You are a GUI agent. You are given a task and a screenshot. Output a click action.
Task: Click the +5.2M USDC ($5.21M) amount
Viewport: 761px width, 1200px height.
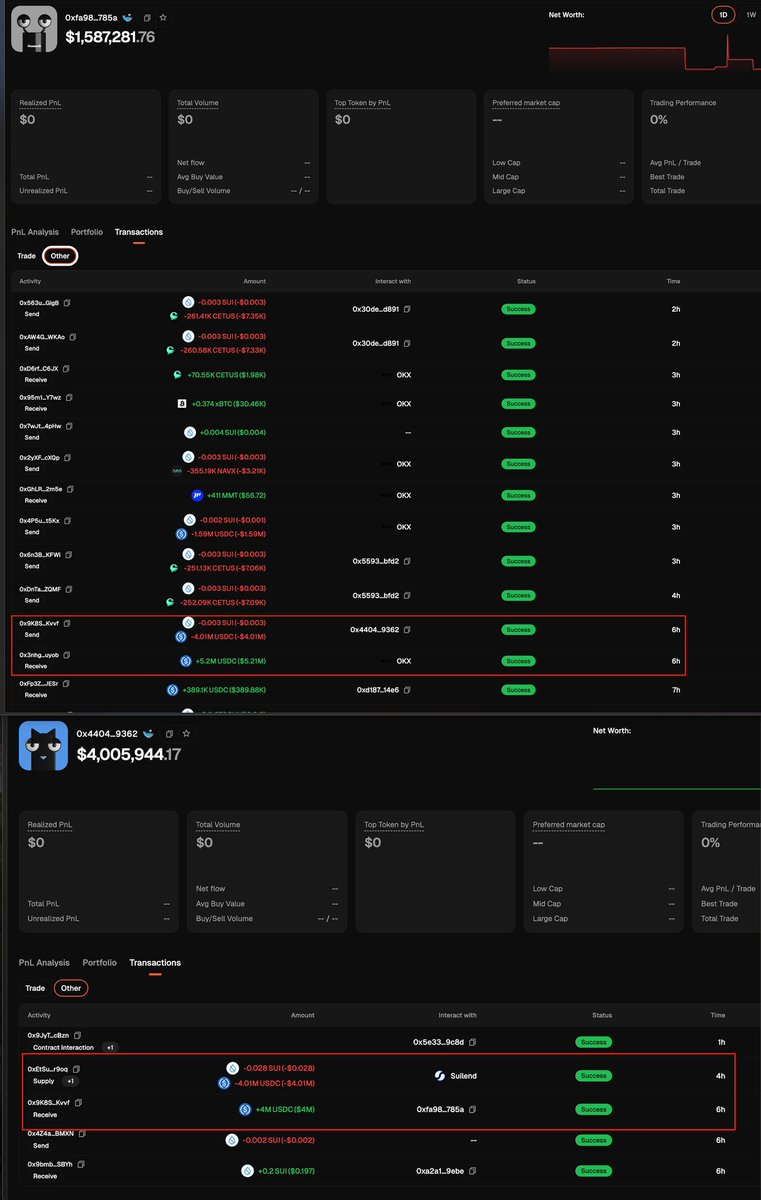tap(229, 661)
